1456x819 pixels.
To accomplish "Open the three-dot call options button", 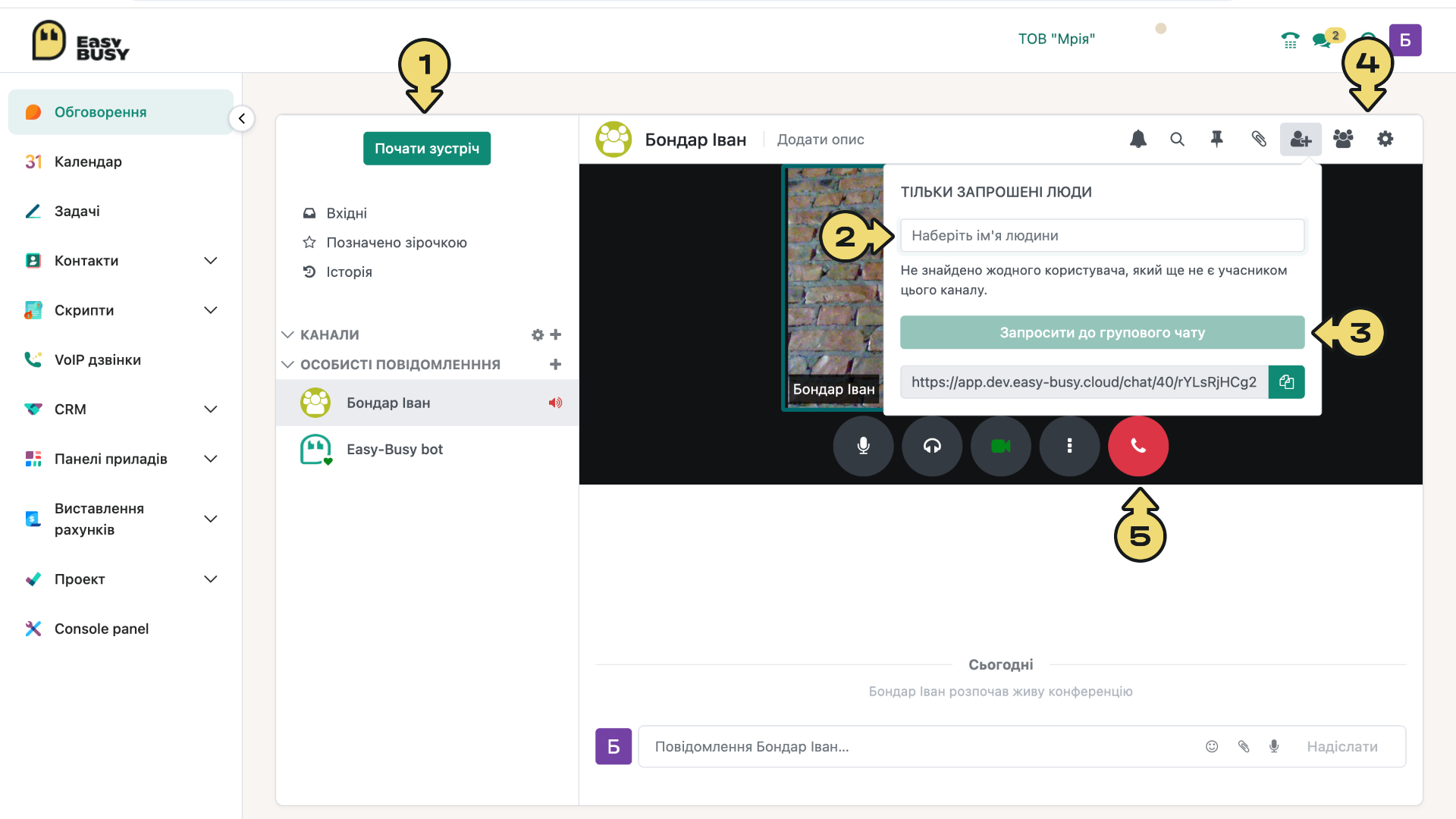I will pos(1069,446).
